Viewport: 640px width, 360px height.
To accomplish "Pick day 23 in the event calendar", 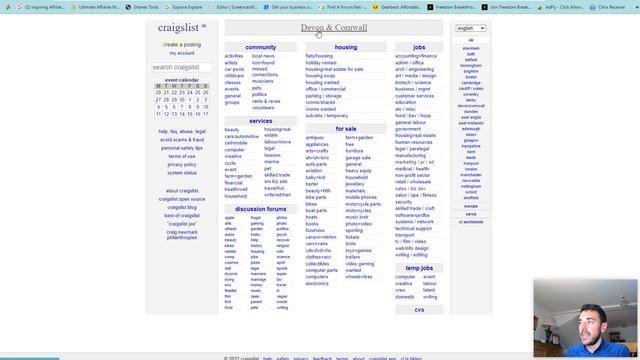I will [x=182, y=93].
